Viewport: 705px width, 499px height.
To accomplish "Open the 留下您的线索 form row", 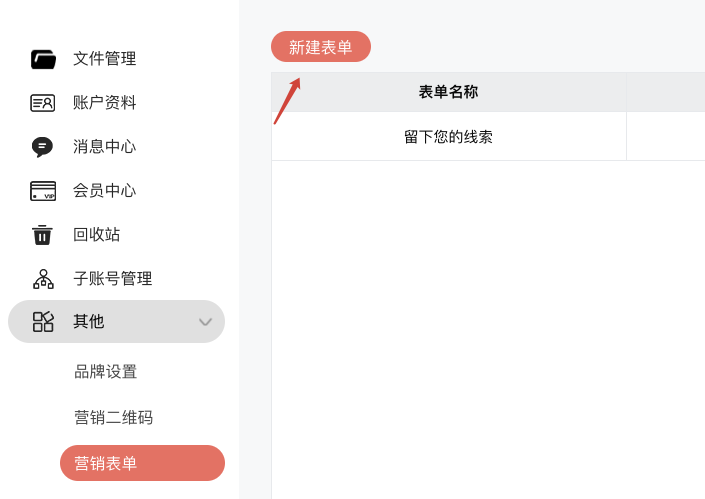I will pyautogui.click(x=448, y=137).
